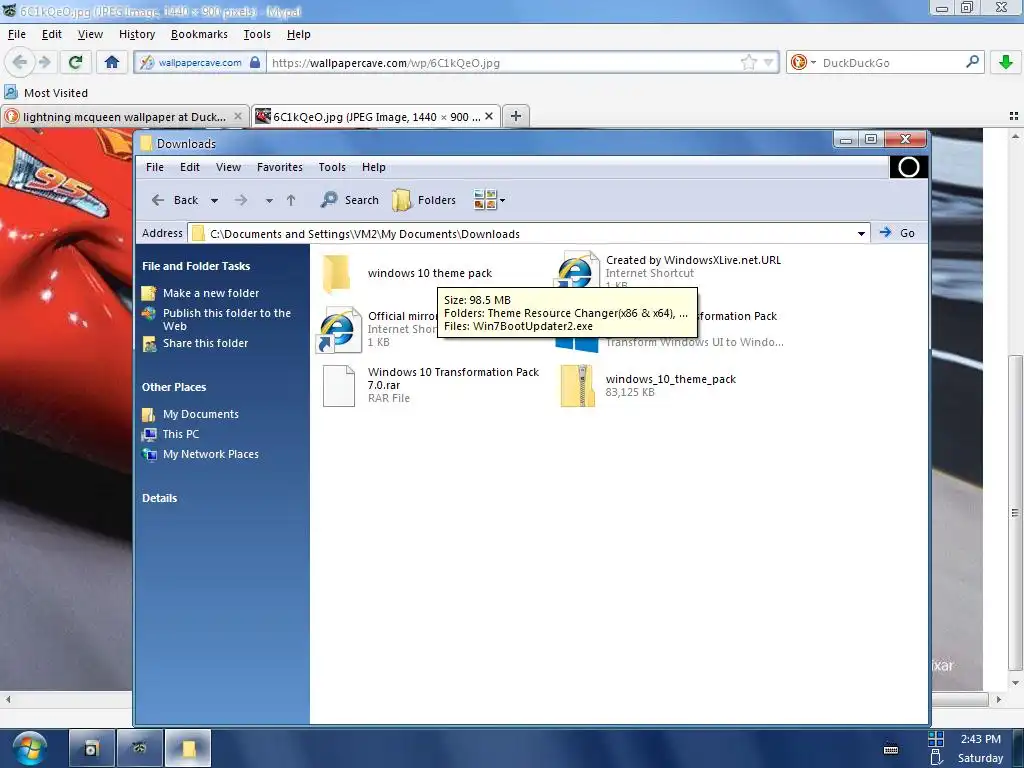Switch to lightning mcqueen wallpaper tab
Screen dimensions: 1024x768
pos(124,116)
